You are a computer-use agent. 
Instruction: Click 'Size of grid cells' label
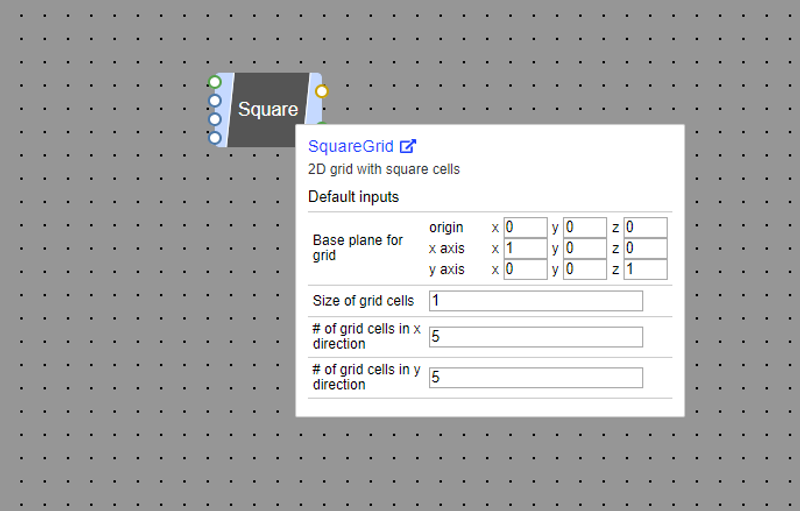363,301
